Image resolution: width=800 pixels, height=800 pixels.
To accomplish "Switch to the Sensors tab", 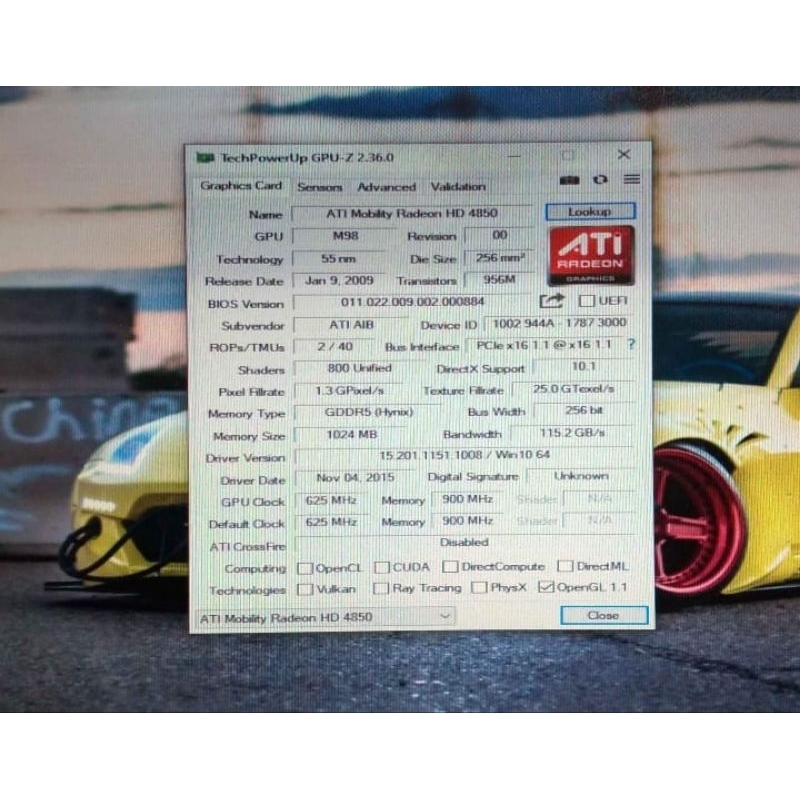I will pyautogui.click(x=320, y=187).
